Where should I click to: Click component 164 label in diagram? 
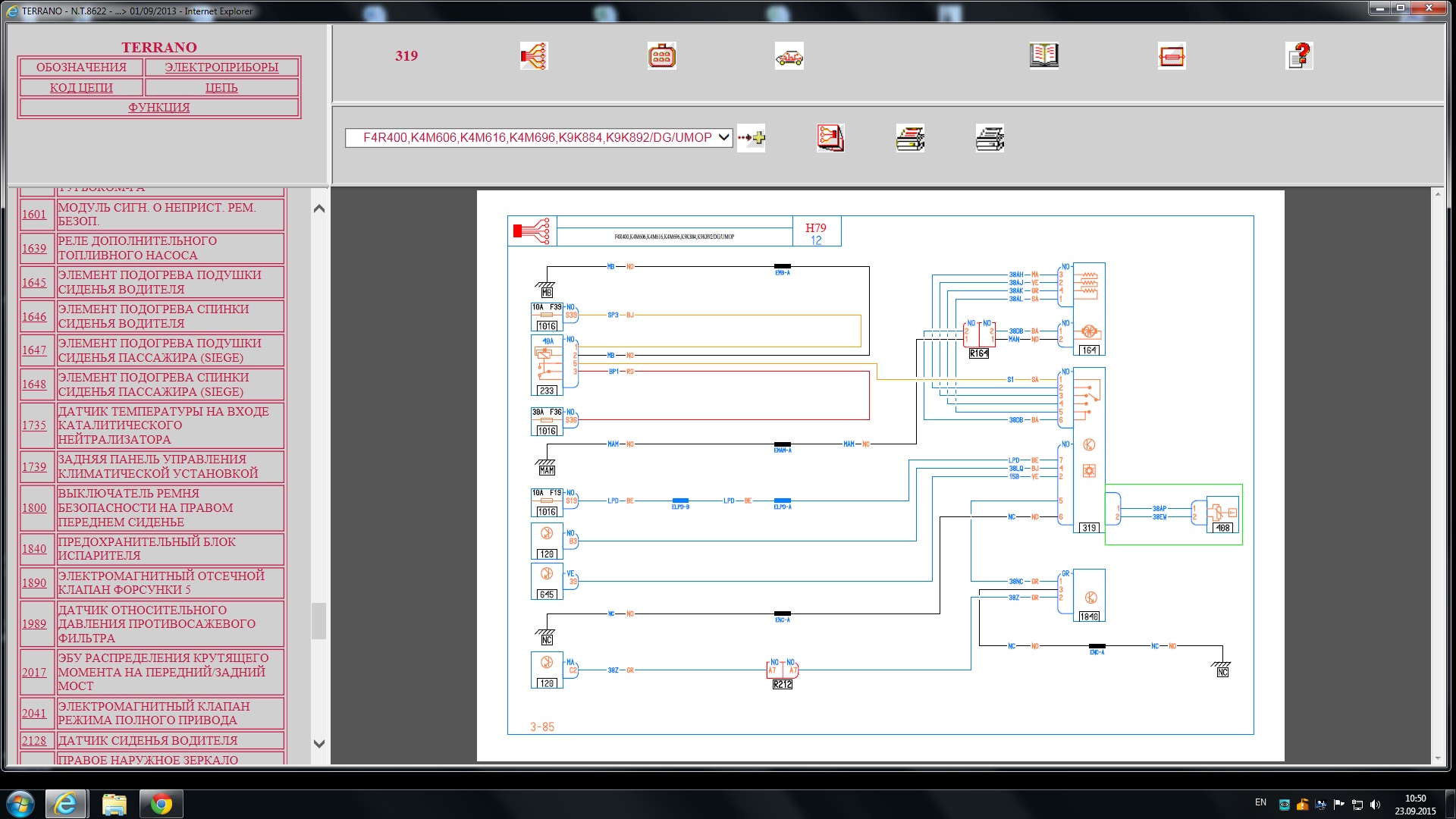click(1089, 350)
